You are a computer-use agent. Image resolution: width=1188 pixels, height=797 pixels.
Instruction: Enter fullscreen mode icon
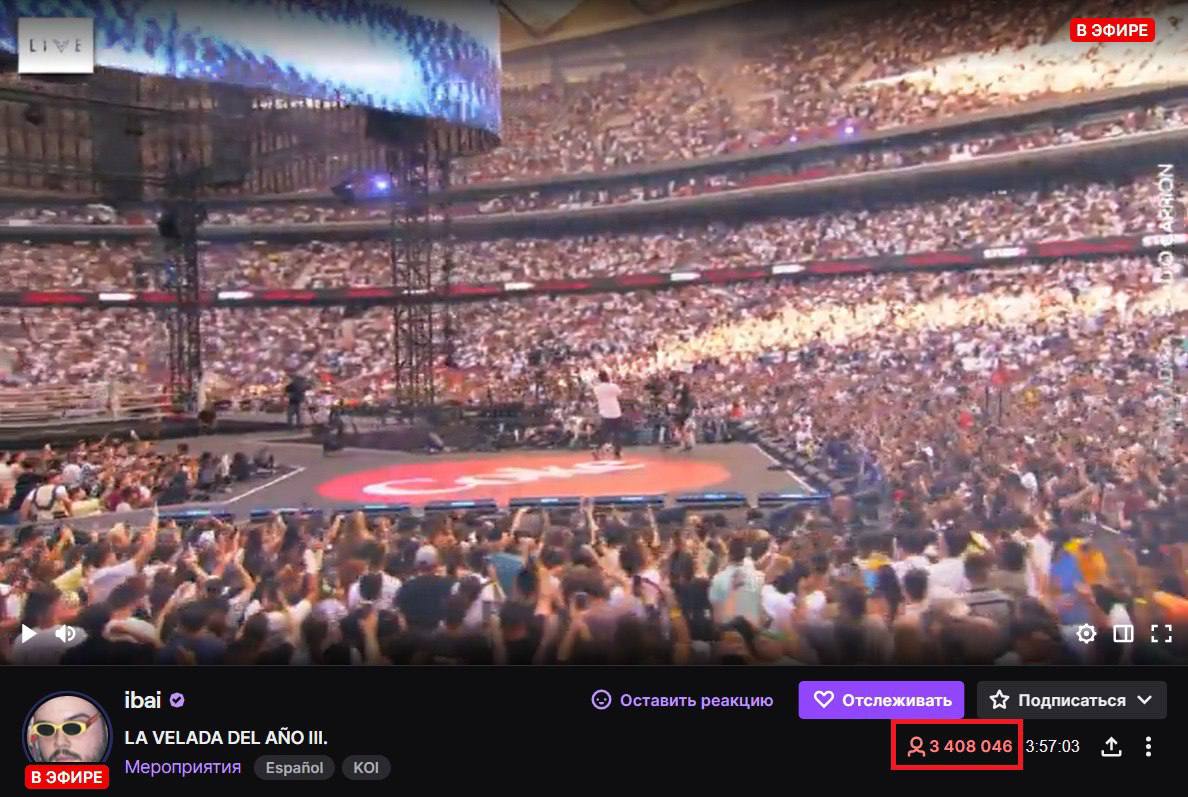coord(1161,633)
